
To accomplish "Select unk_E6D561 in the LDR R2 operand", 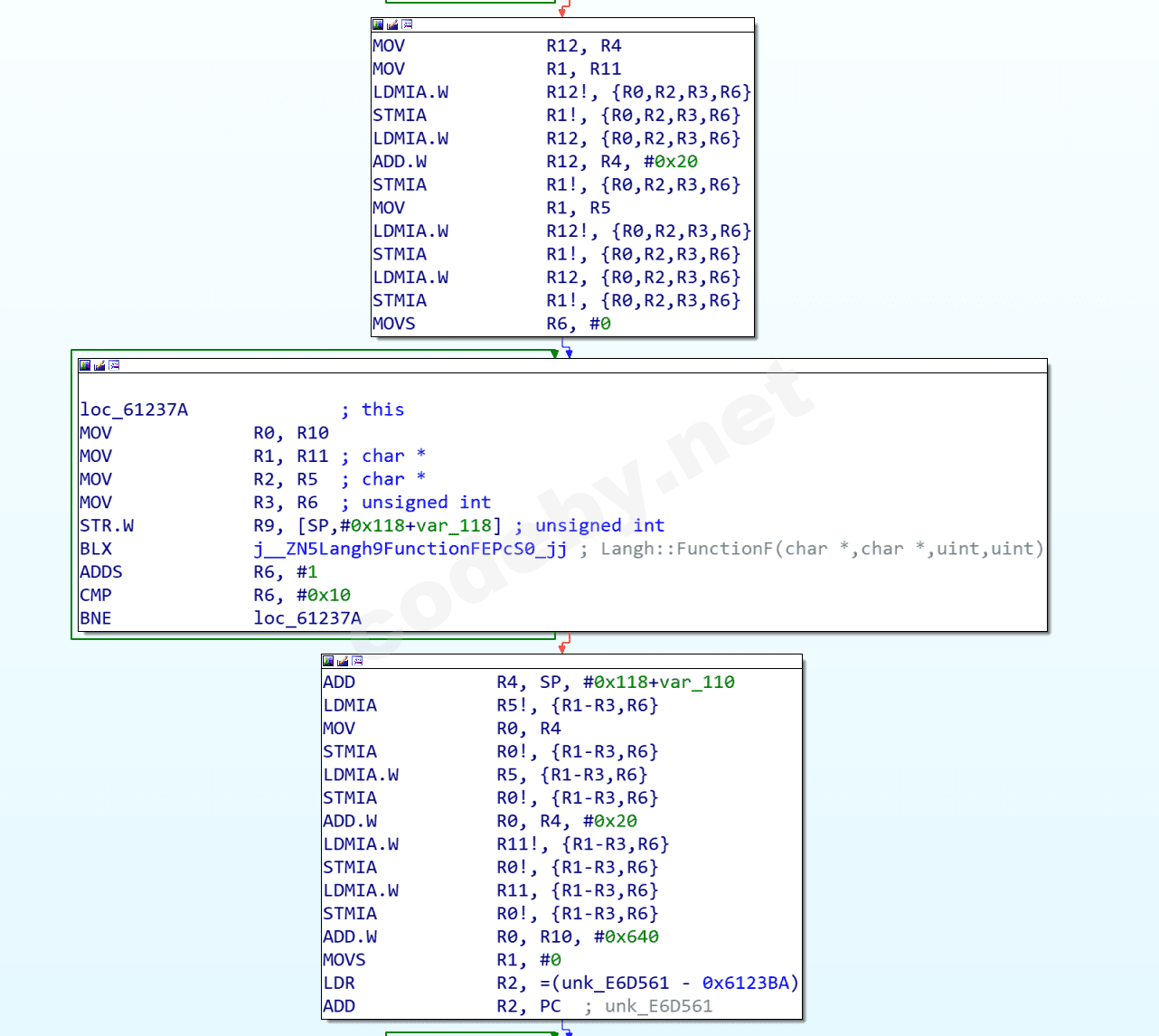I will pyautogui.click(x=615, y=983).
